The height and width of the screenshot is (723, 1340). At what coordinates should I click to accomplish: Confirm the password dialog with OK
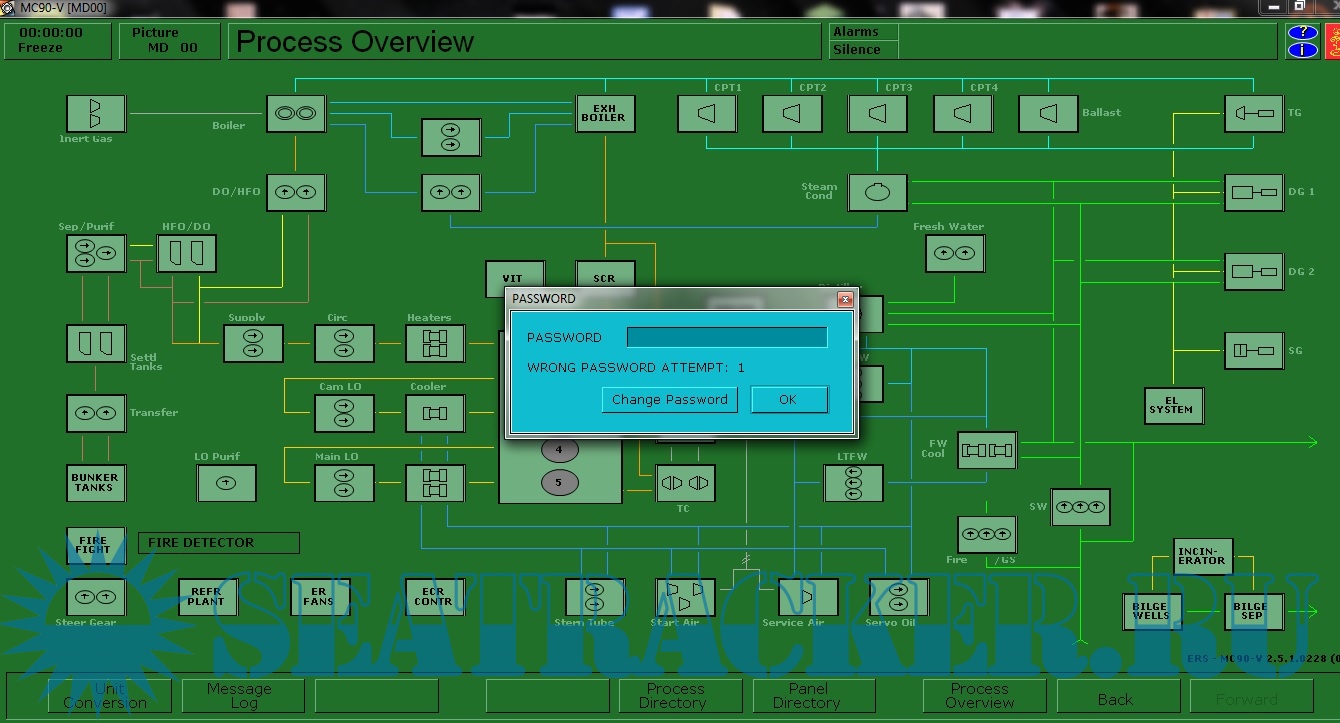click(788, 400)
